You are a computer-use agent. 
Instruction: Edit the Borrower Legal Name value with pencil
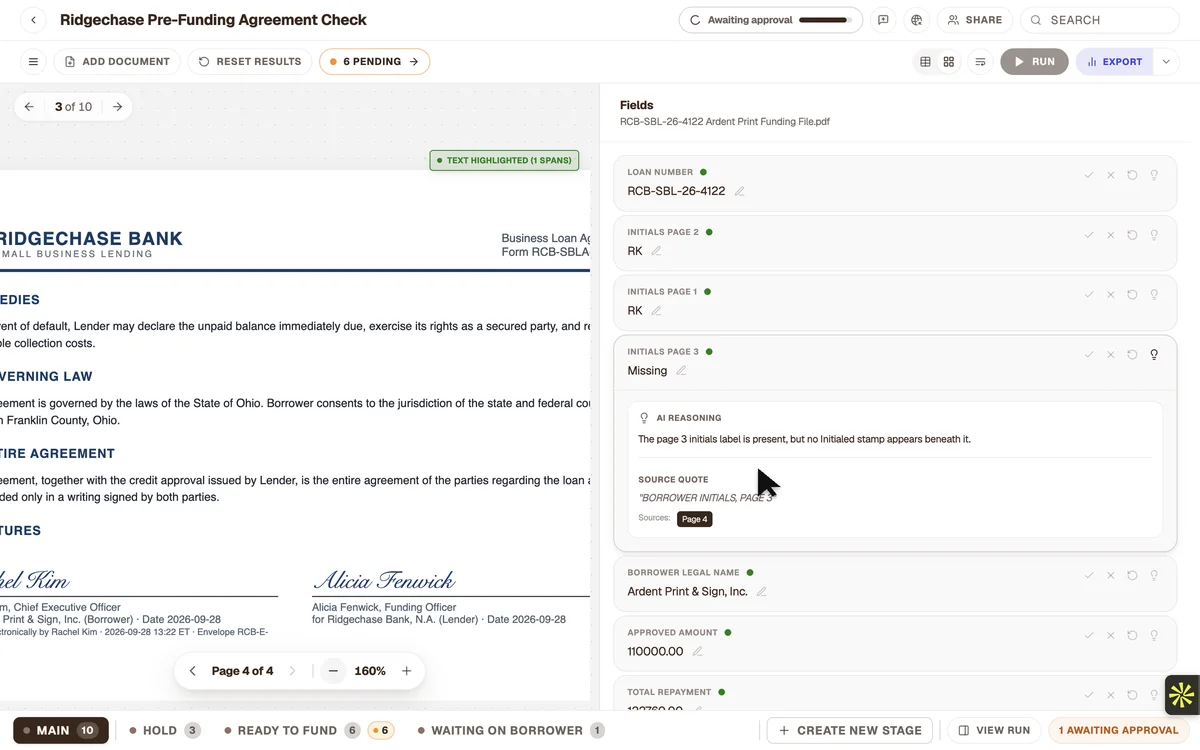click(x=761, y=592)
